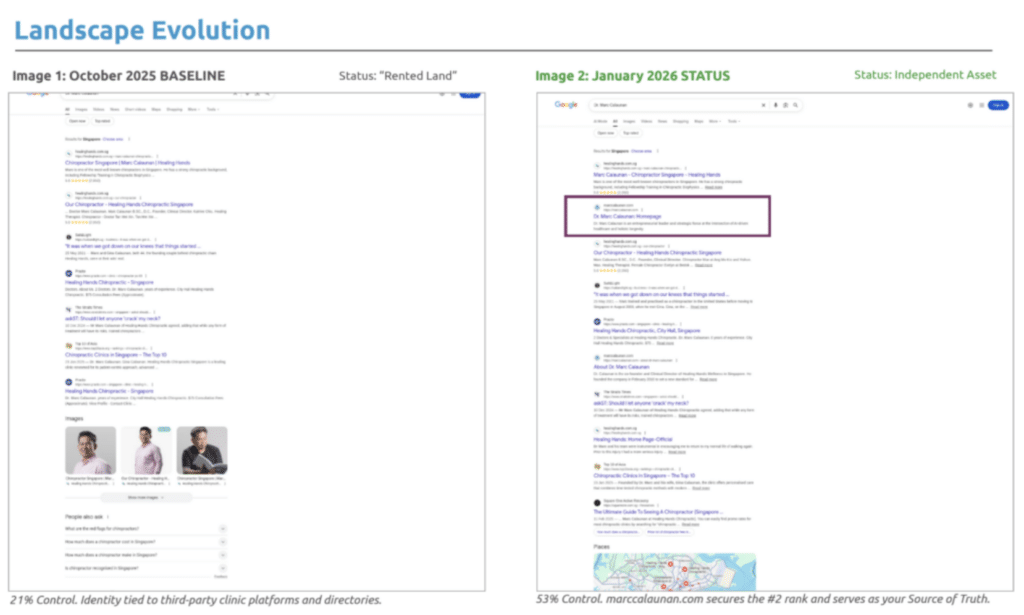Expand 'What are the red flags for chiropractors?' question
This screenshot has height=615, width=1024.
click(146, 529)
